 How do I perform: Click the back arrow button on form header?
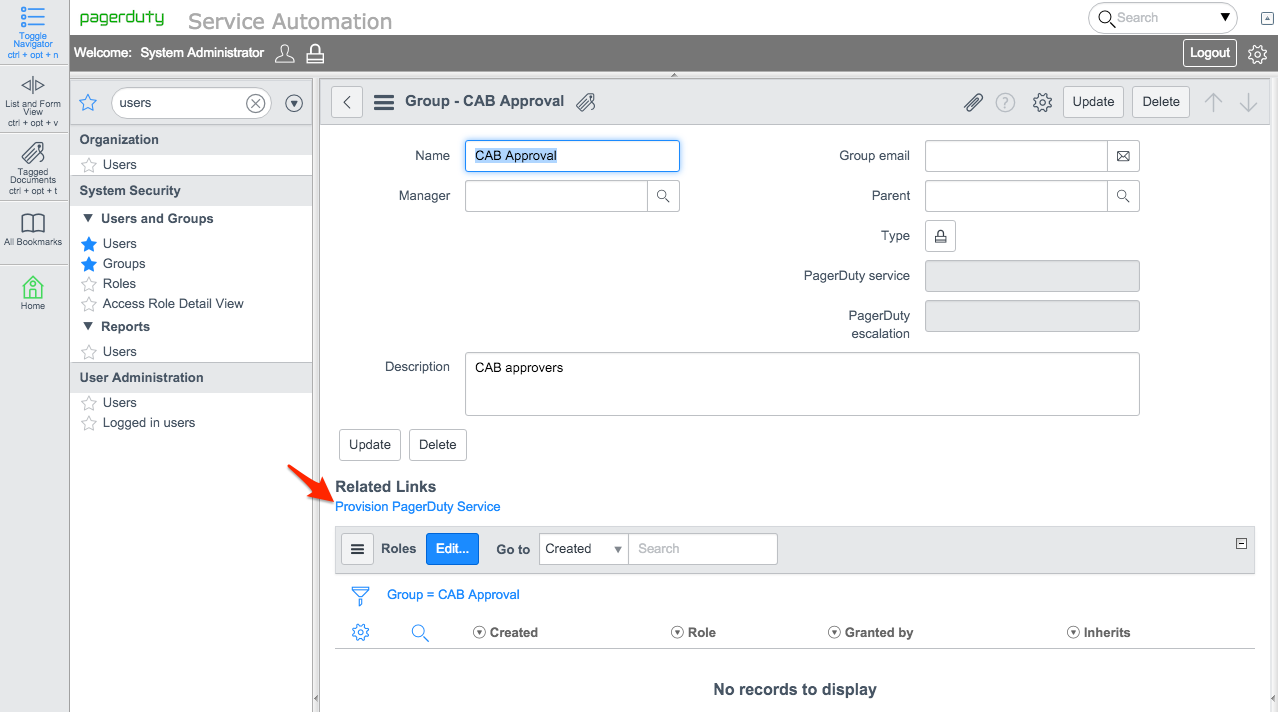[x=347, y=102]
